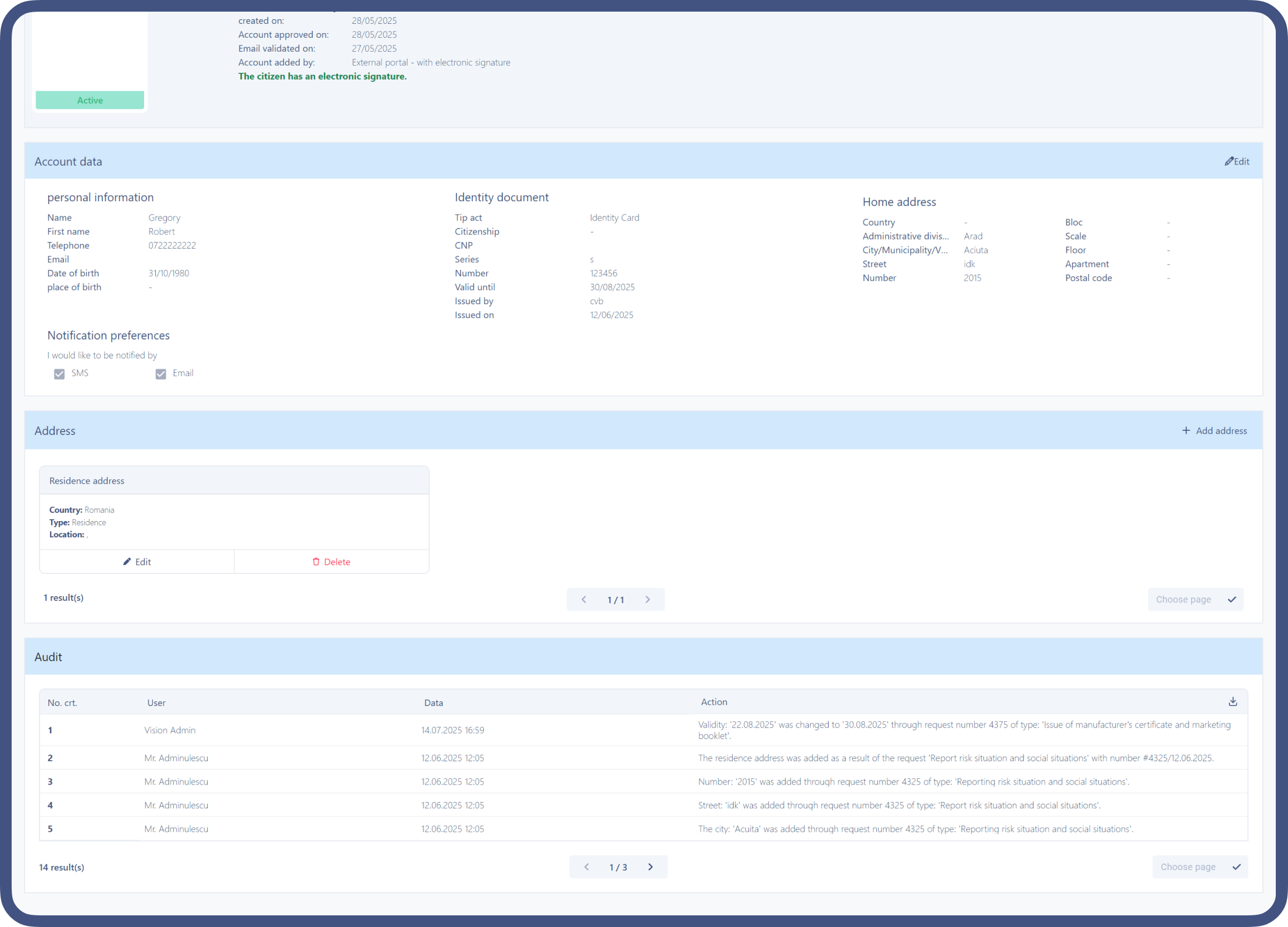Select the 'Aciuta' city value
The width and height of the screenshot is (1288, 927).
[x=976, y=250]
